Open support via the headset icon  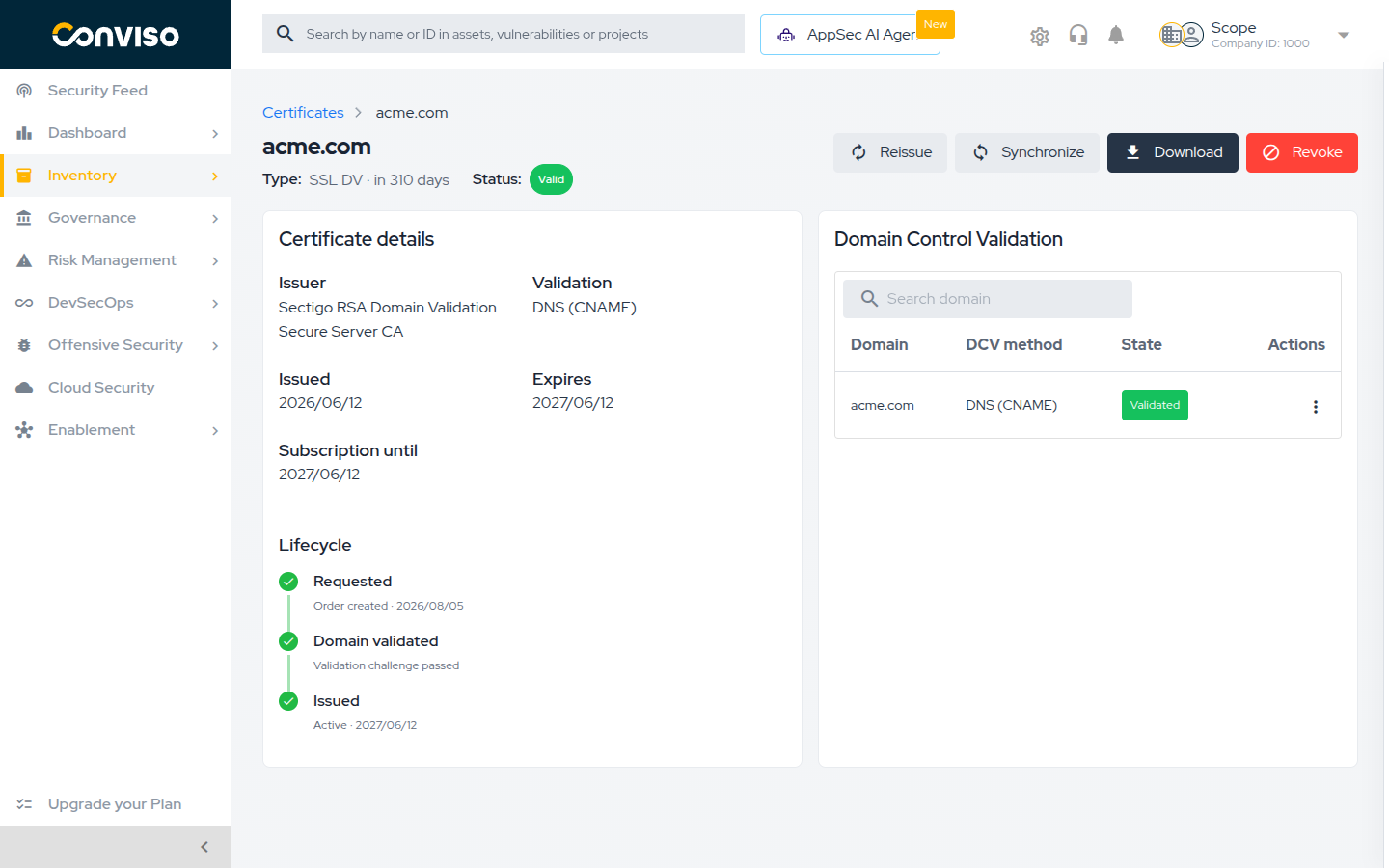pos(1078,36)
